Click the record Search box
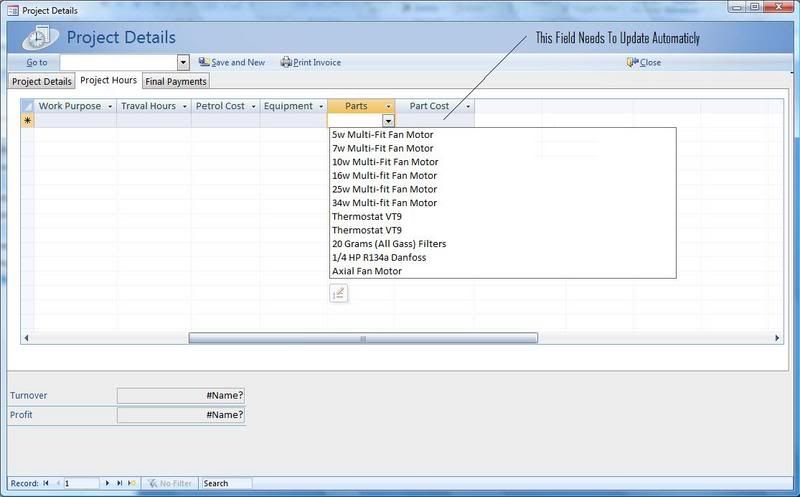This screenshot has height=497, width=800. [225, 483]
